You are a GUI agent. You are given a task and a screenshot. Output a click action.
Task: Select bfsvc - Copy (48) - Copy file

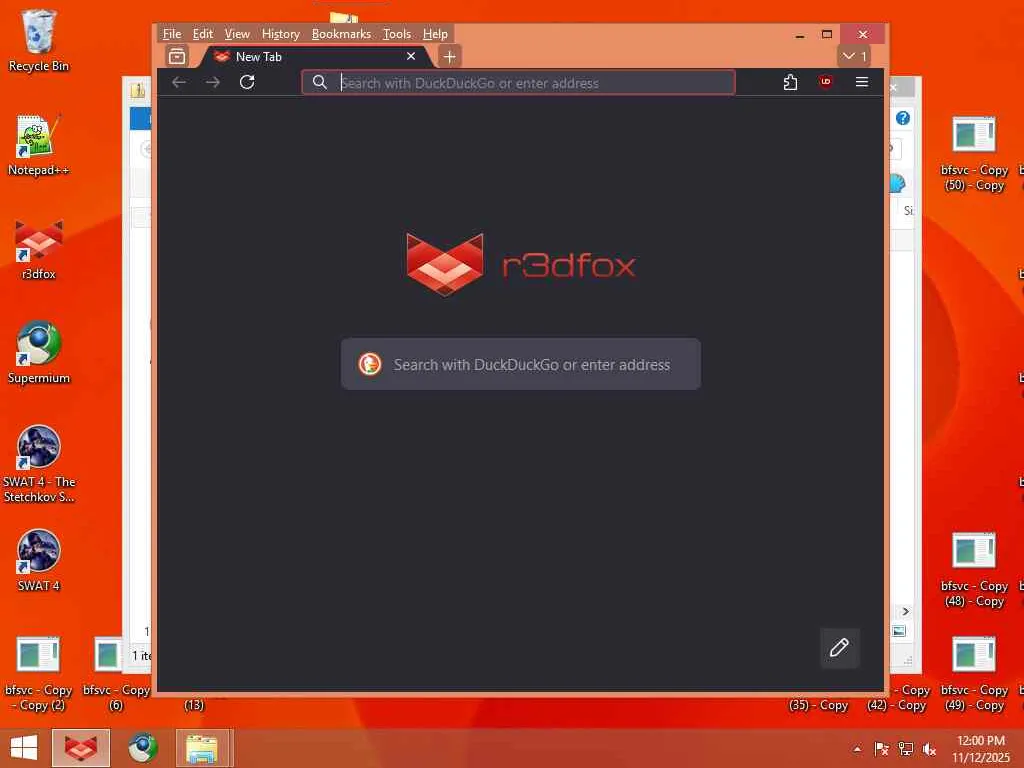974,569
